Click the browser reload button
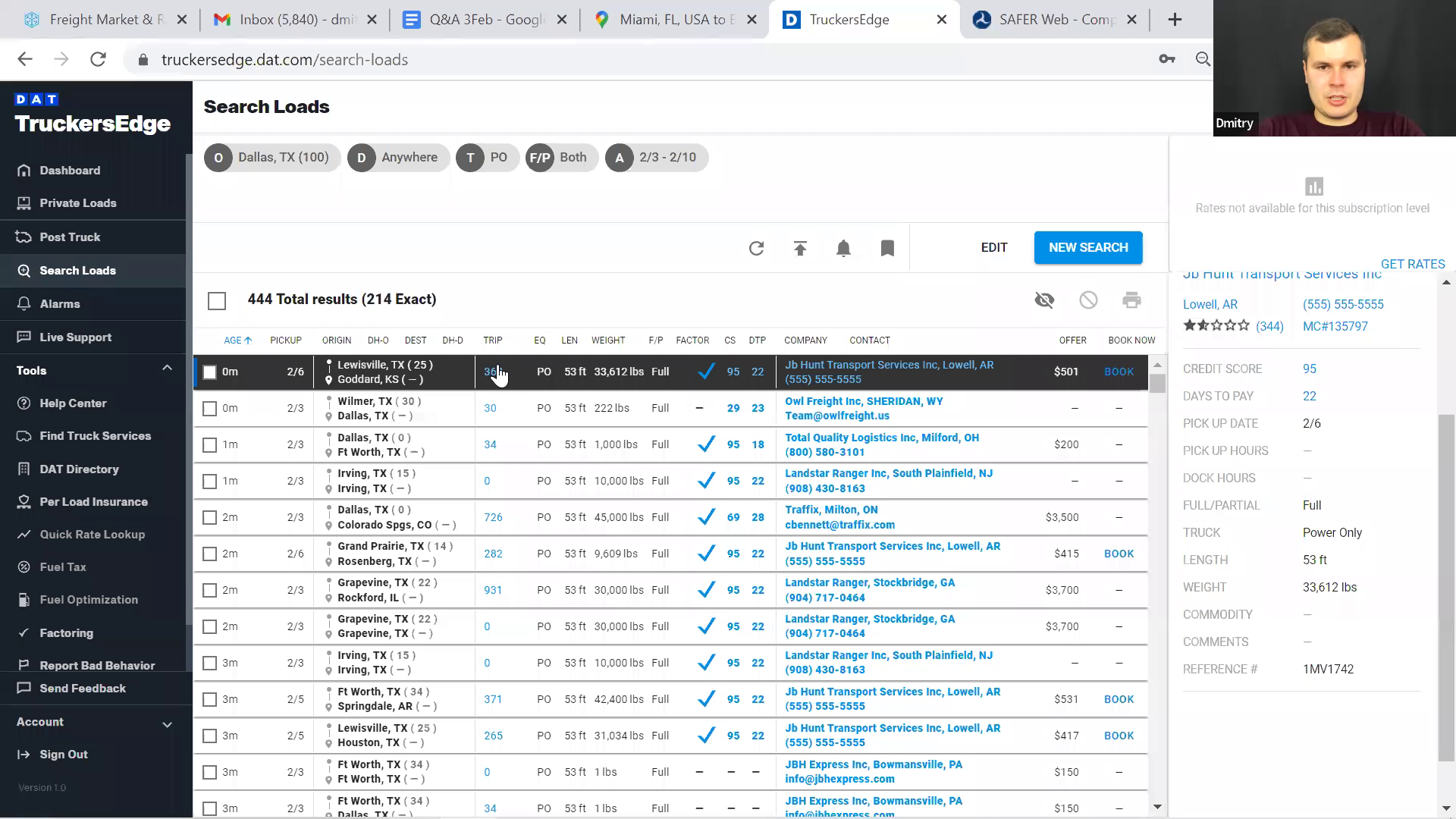This screenshot has width=1456, height=819. [x=98, y=59]
